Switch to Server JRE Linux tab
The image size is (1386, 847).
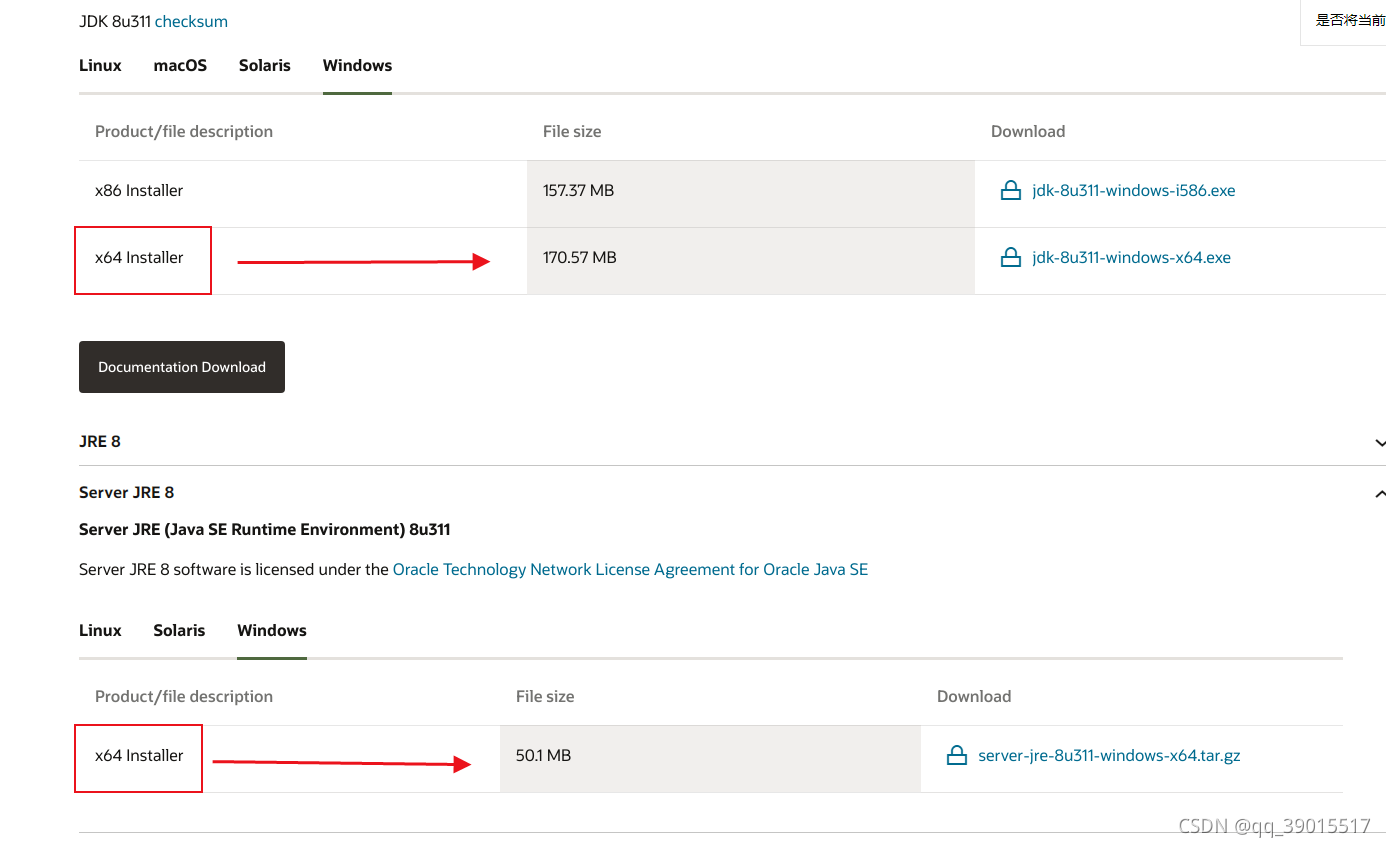click(100, 630)
